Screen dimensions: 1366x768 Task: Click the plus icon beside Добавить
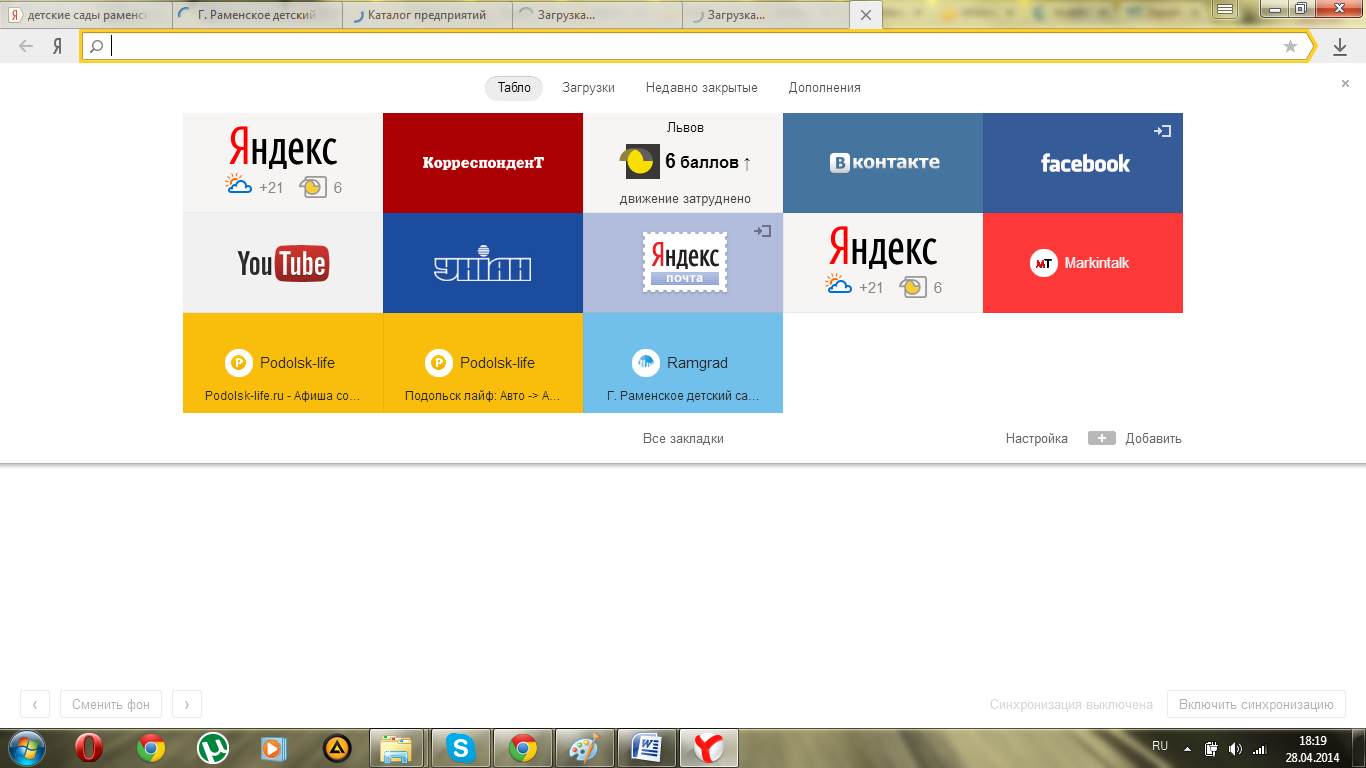pos(1102,438)
